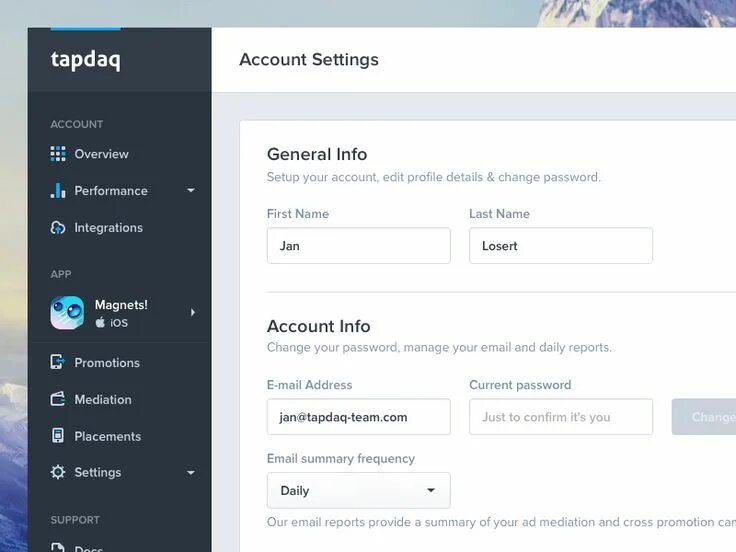Open the Placements menu item
This screenshot has height=552, width=736.
(x=107, y=436)
